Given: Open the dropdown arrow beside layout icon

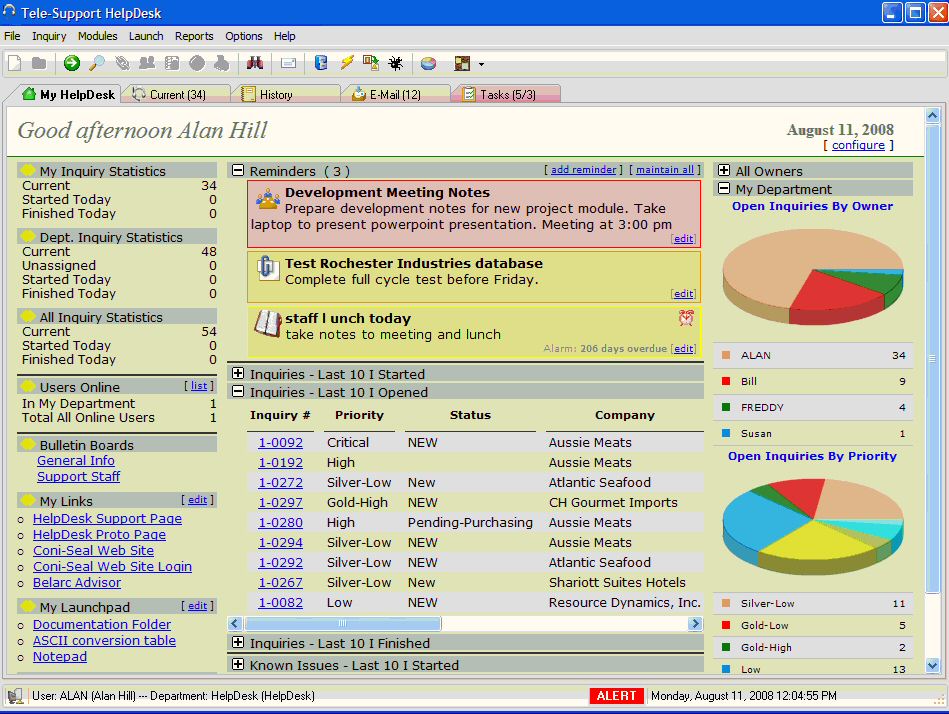Looking at the screenshot, I should point(481,64).
